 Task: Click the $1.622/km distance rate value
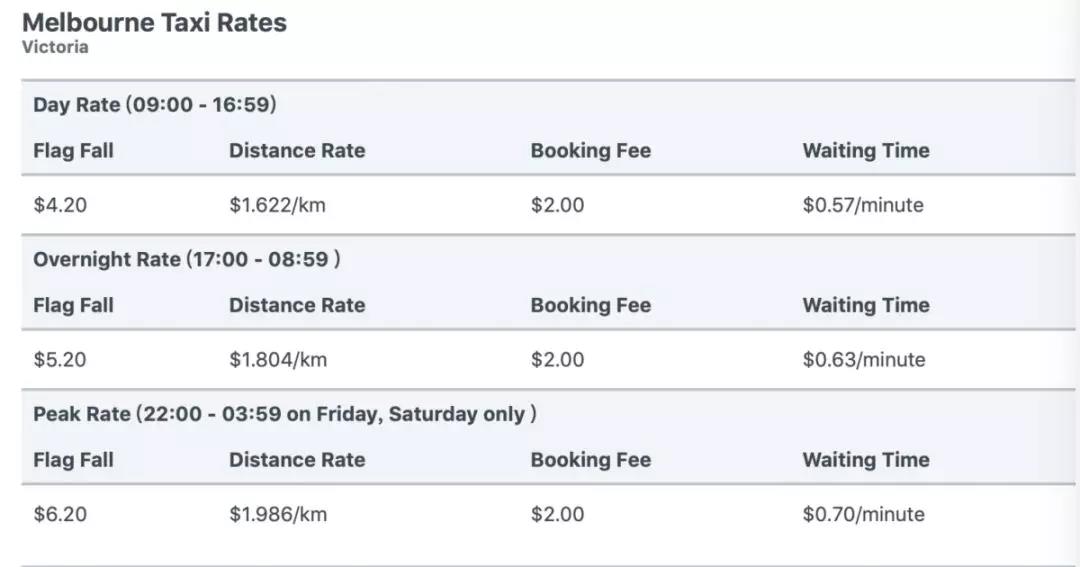[x=277, y=205]
